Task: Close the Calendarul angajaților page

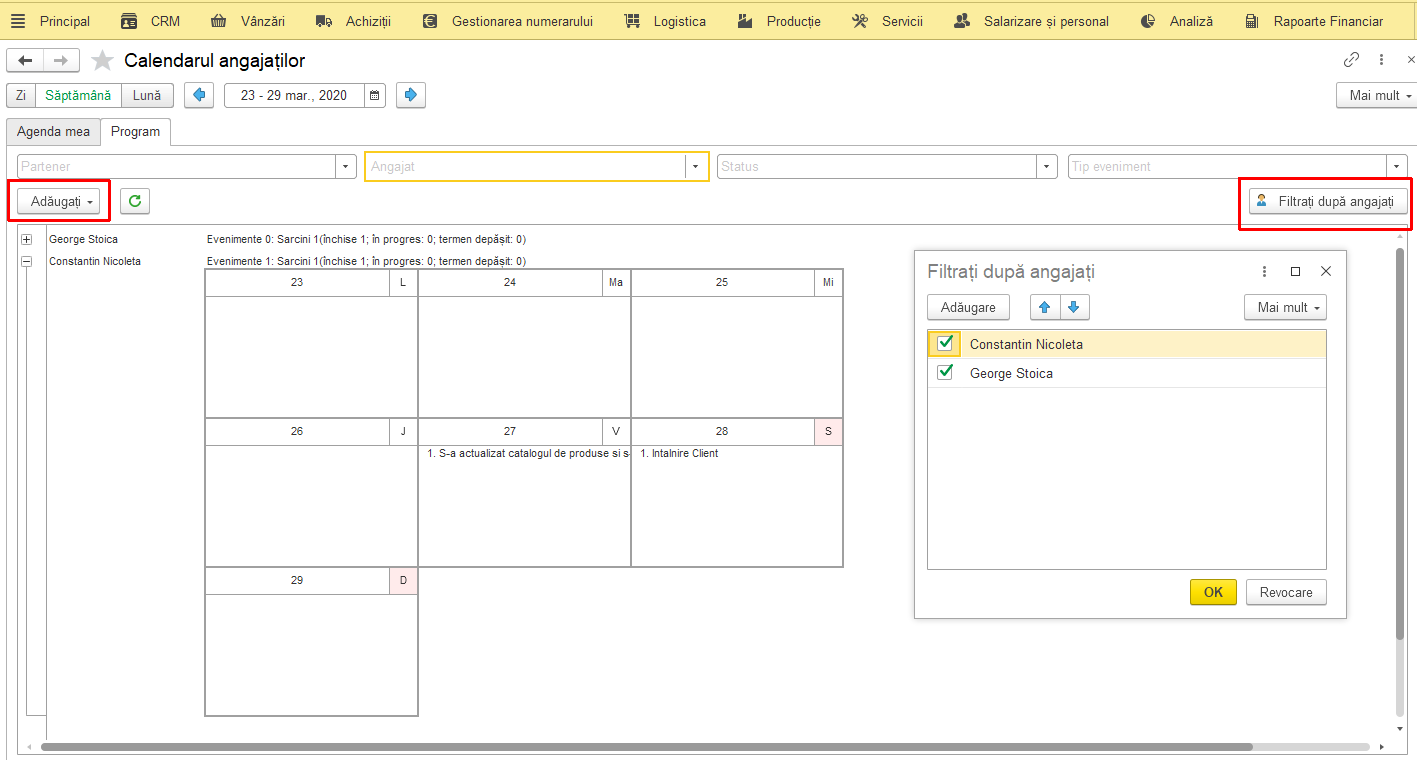Action: click(1411, 59)
